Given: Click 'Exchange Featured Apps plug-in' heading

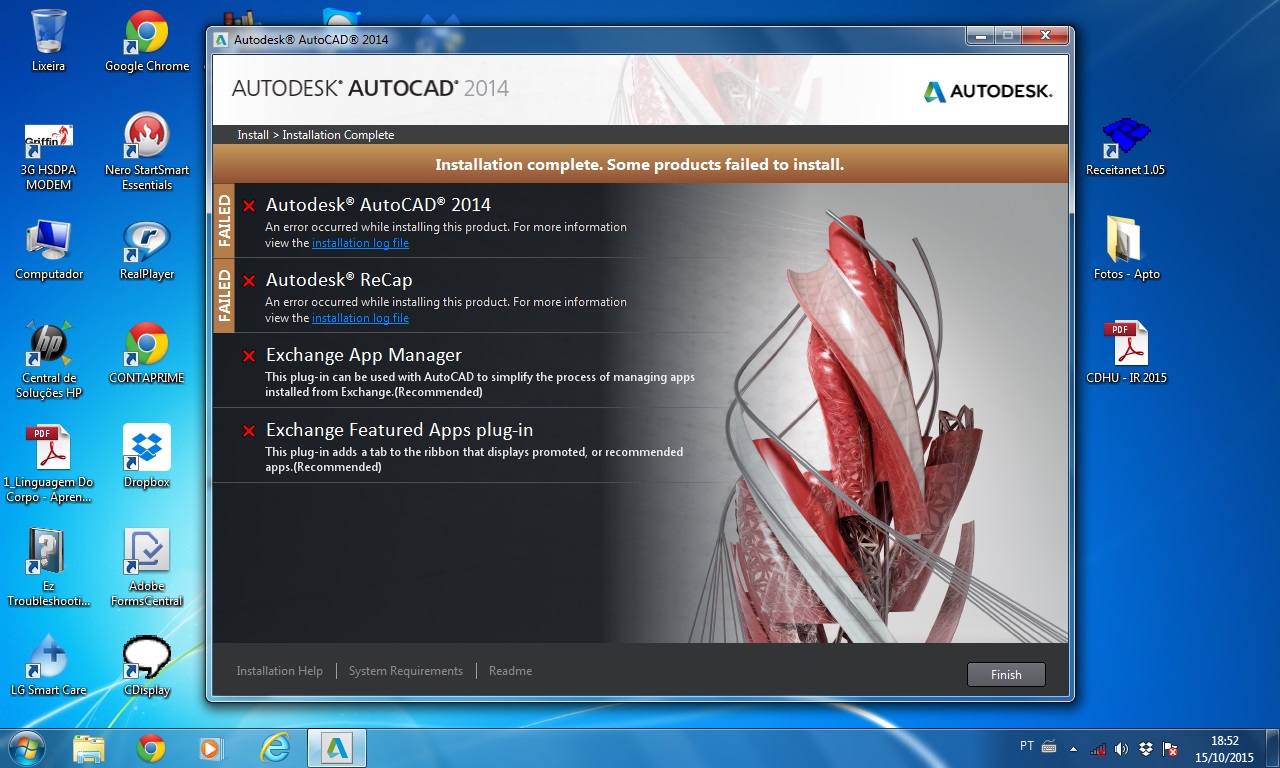Looking at the screenshot, I should click(x=399, y=431).
